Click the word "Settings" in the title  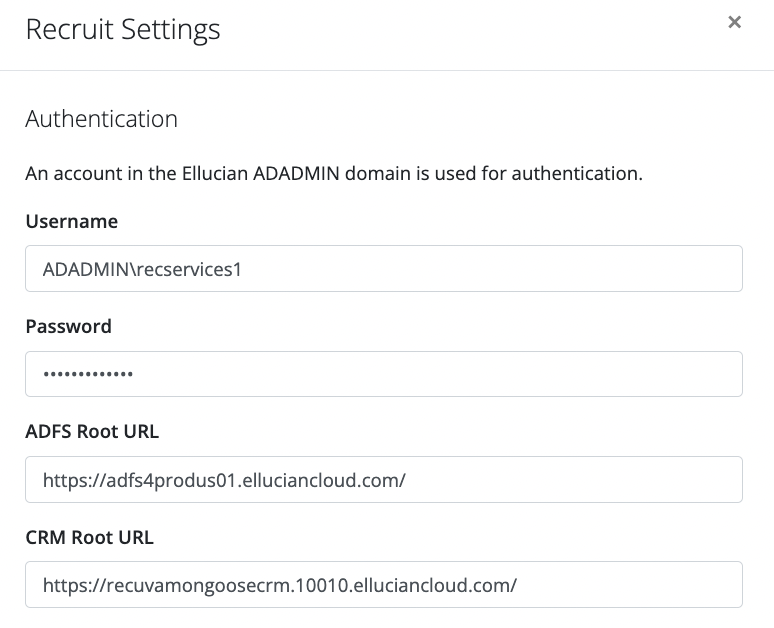(172, 30)
